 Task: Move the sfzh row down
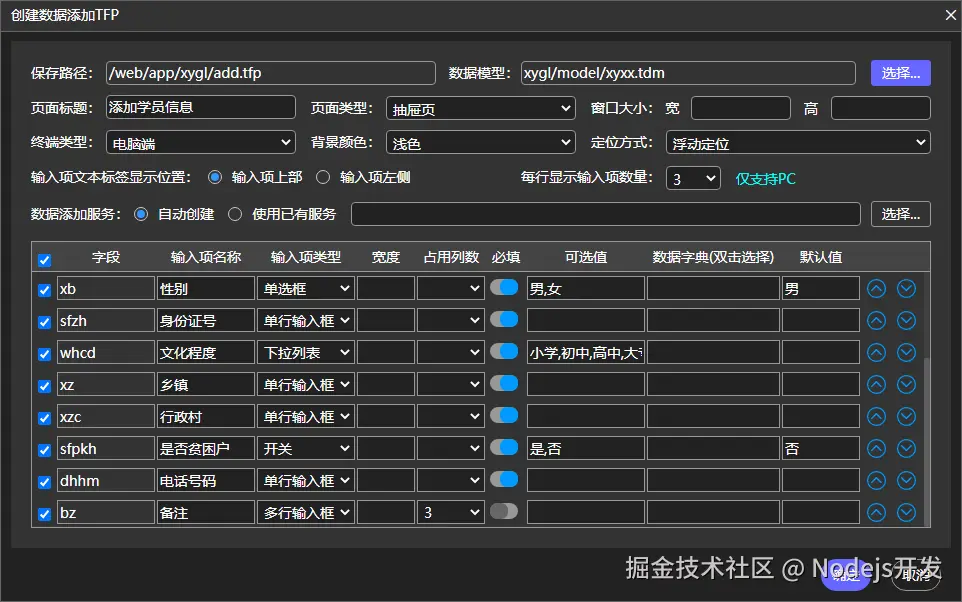click(x=906, y=320)
